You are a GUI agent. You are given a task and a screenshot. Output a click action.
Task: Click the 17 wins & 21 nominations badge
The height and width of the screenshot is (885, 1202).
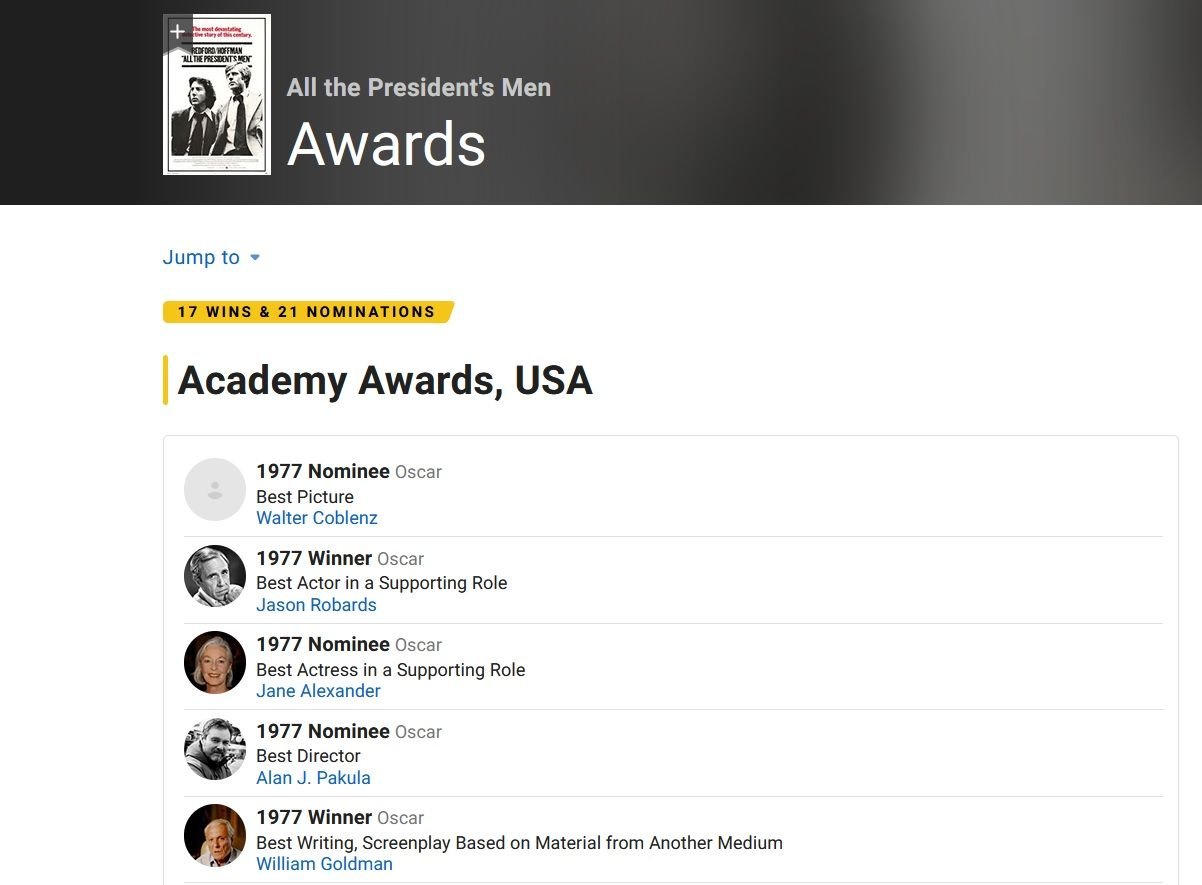307,312
